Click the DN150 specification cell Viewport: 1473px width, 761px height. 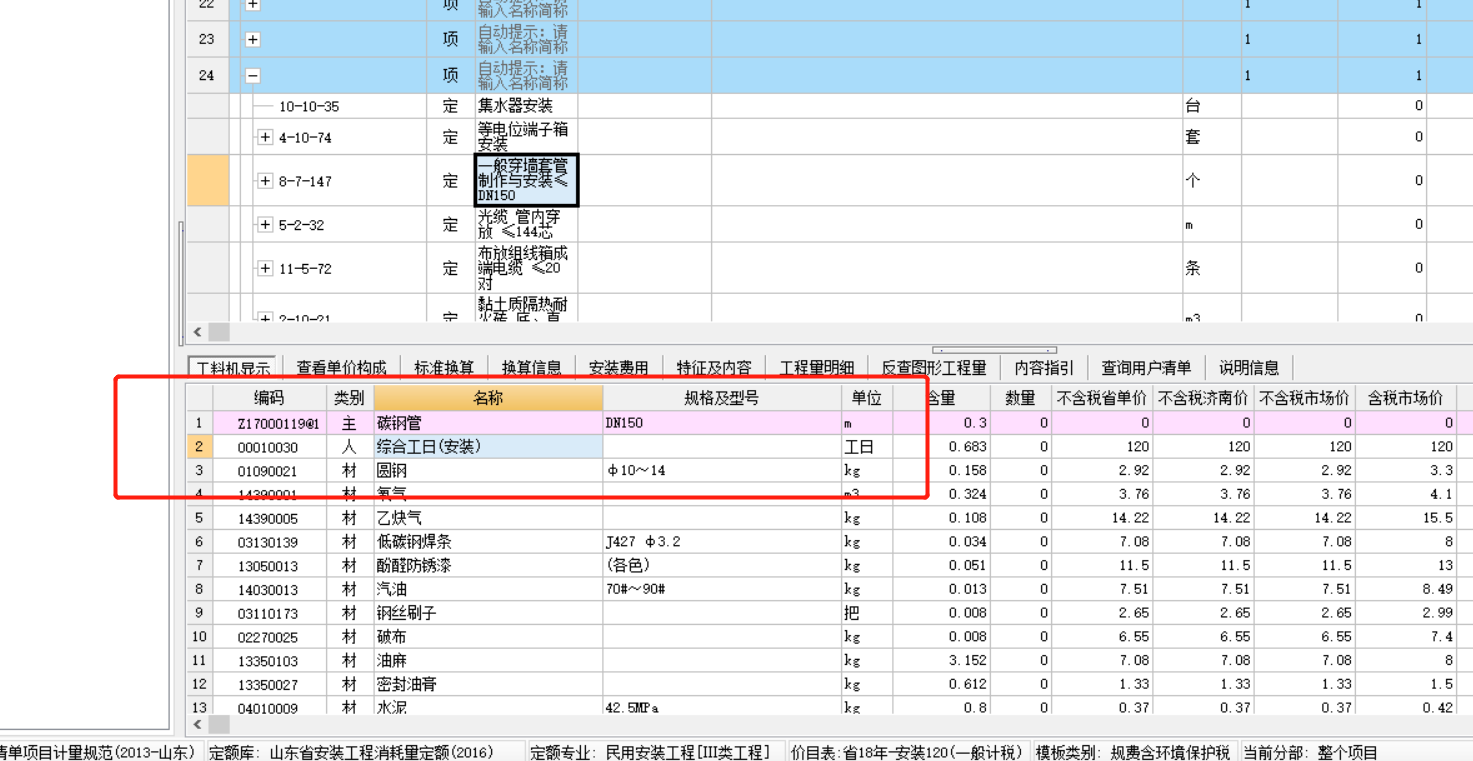point(721,423)
